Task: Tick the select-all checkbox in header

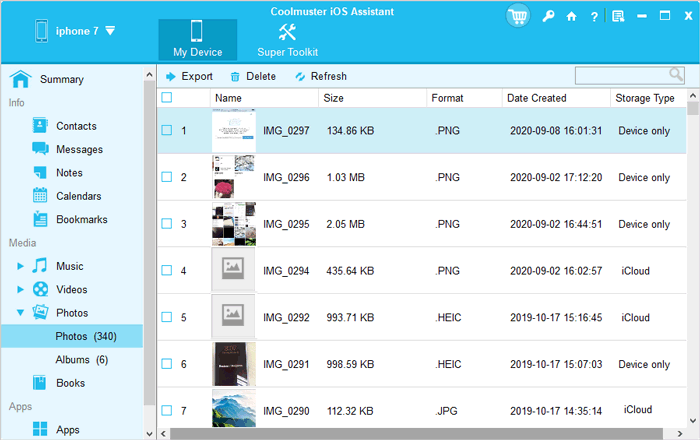Action: click(167, 97)
